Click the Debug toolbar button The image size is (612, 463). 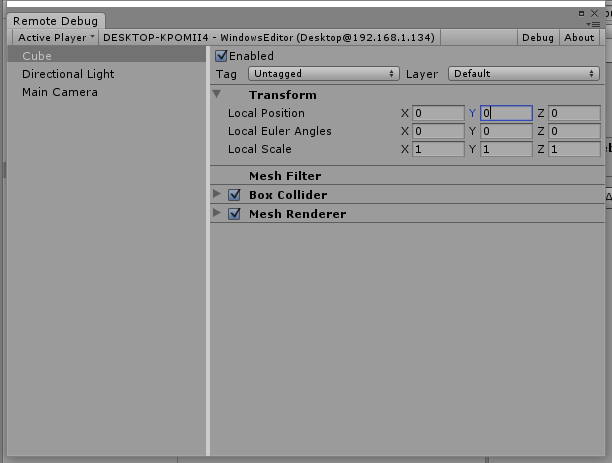click(x=537, y=37)
